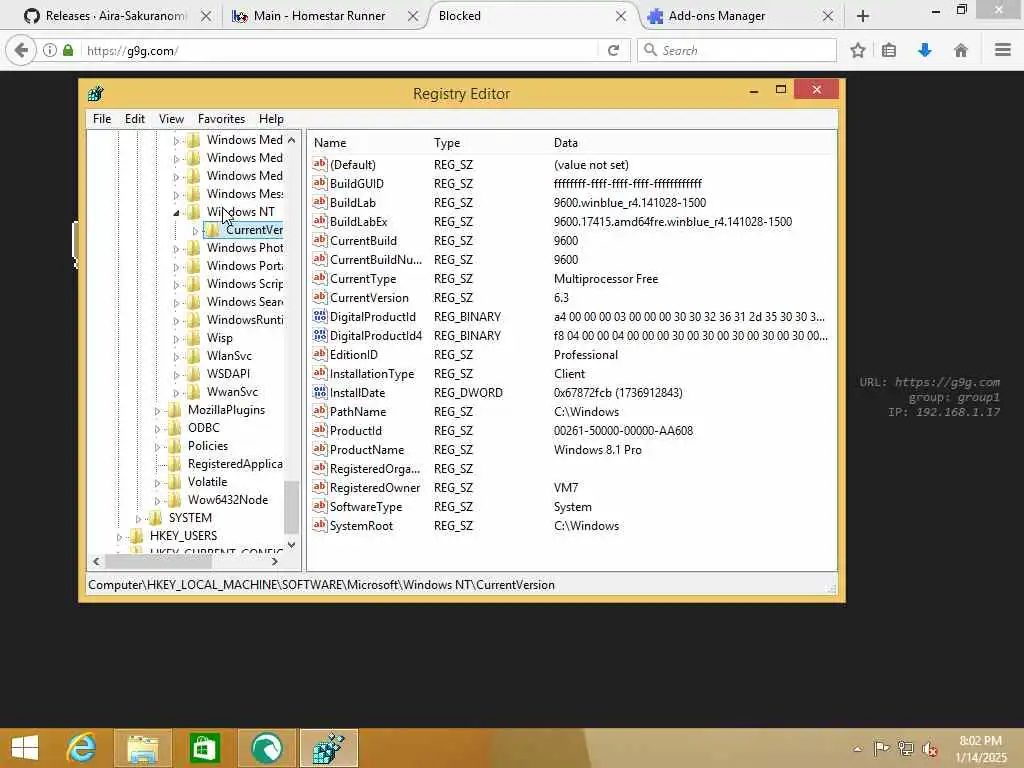This screenshot has height=768, width=1024.
Task: Select the BuildGUID value icon
Action: (319, 183)
